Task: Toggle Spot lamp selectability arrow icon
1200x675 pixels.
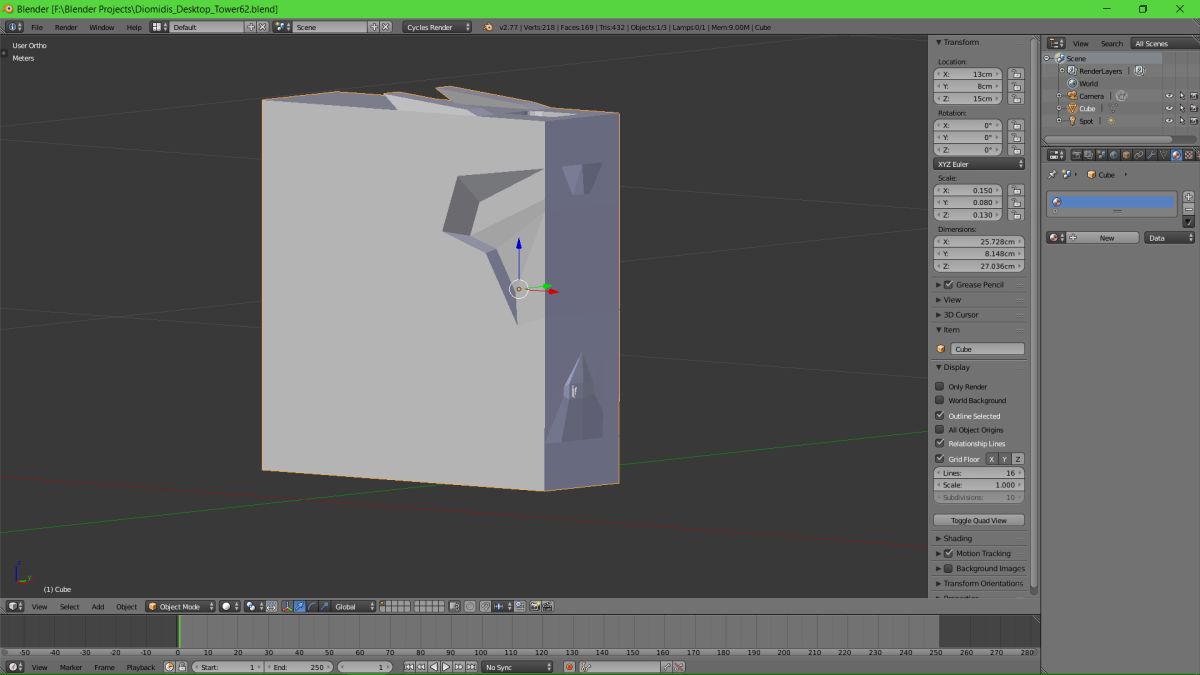Action: click(x=1181, y=121)
